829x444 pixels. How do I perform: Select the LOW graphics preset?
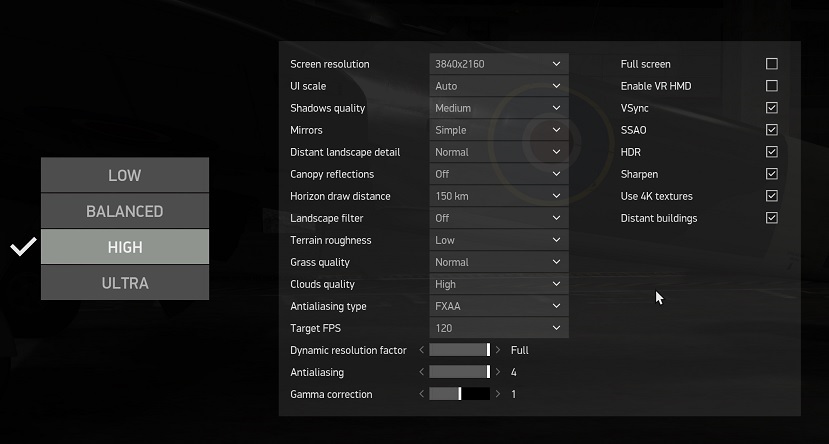[x=125, y=175]
